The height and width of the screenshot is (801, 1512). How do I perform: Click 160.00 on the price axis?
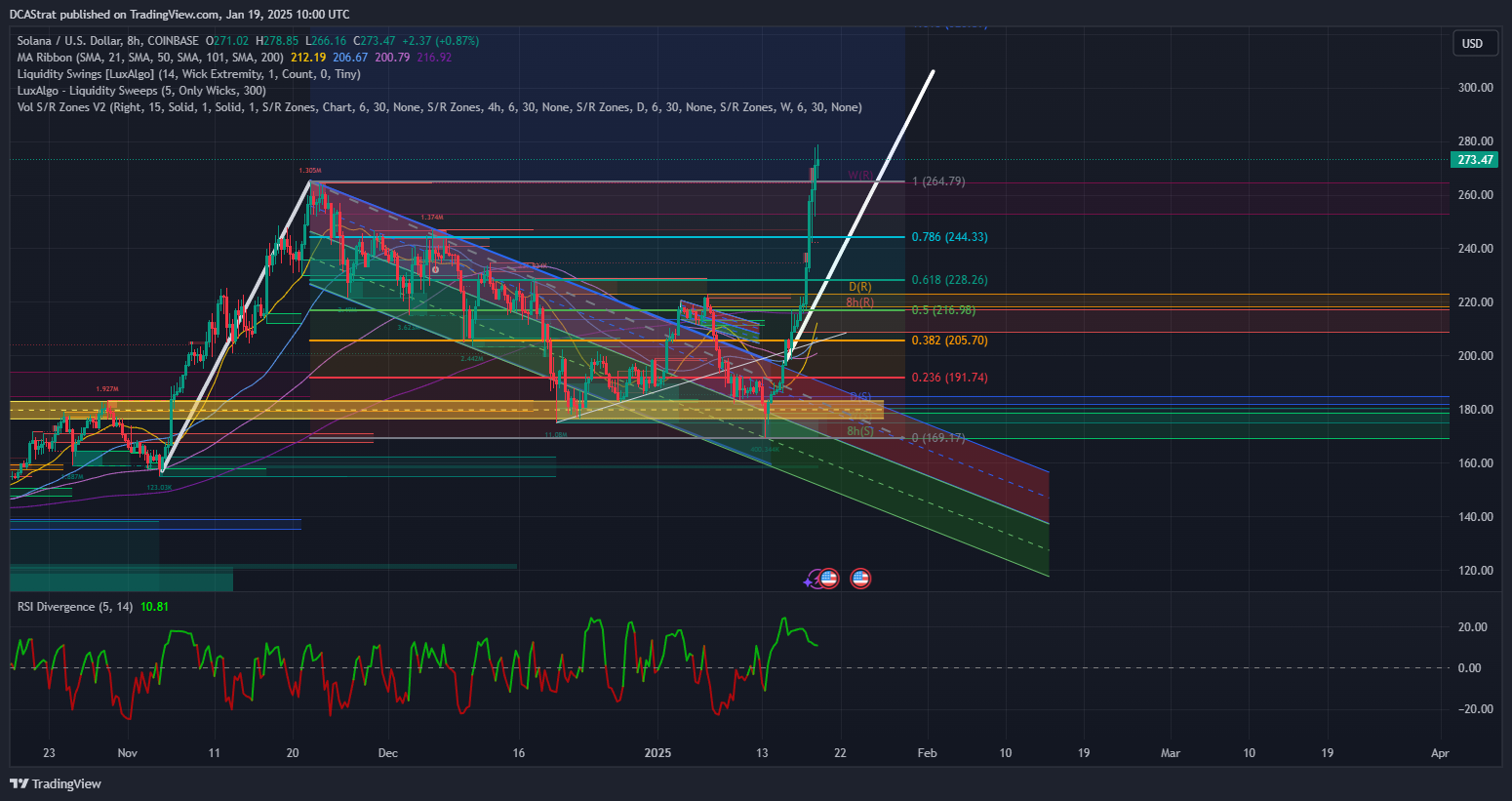(x=1475, y=463)
